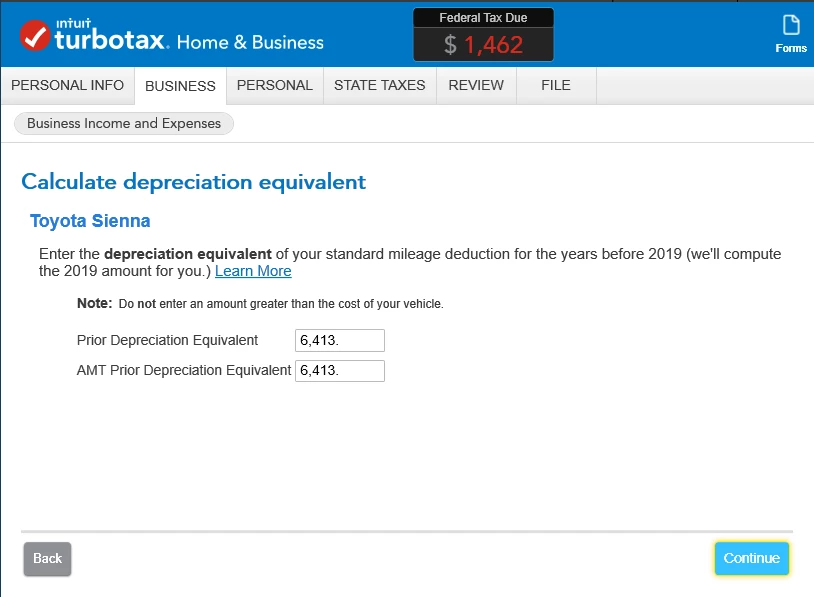Open the Learn More link
This screenshot has height=597, width=814.
(253, 271)
